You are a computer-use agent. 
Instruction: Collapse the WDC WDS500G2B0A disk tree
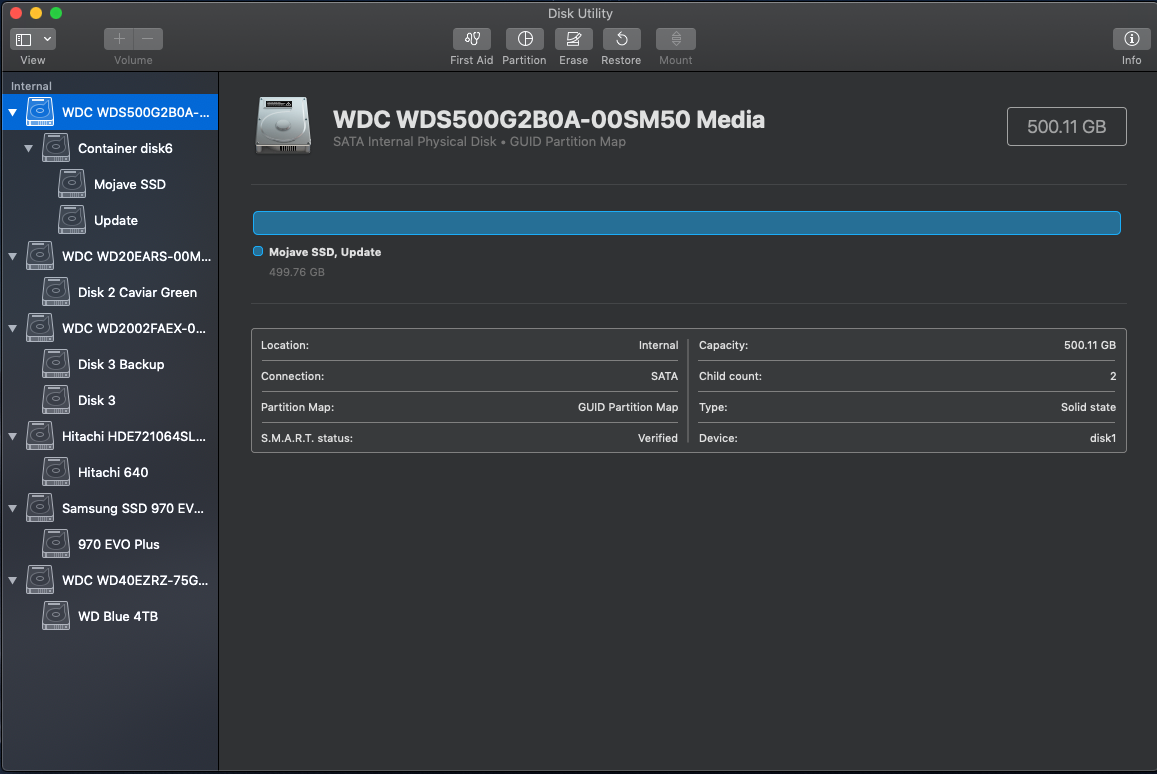[x=13, y=112]
